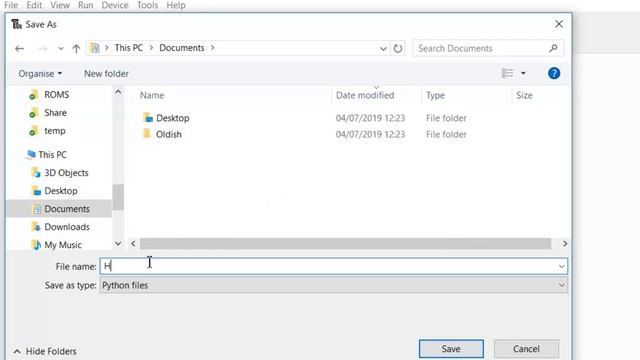
Task: Open the Organise menu
Action: (40, 73)
